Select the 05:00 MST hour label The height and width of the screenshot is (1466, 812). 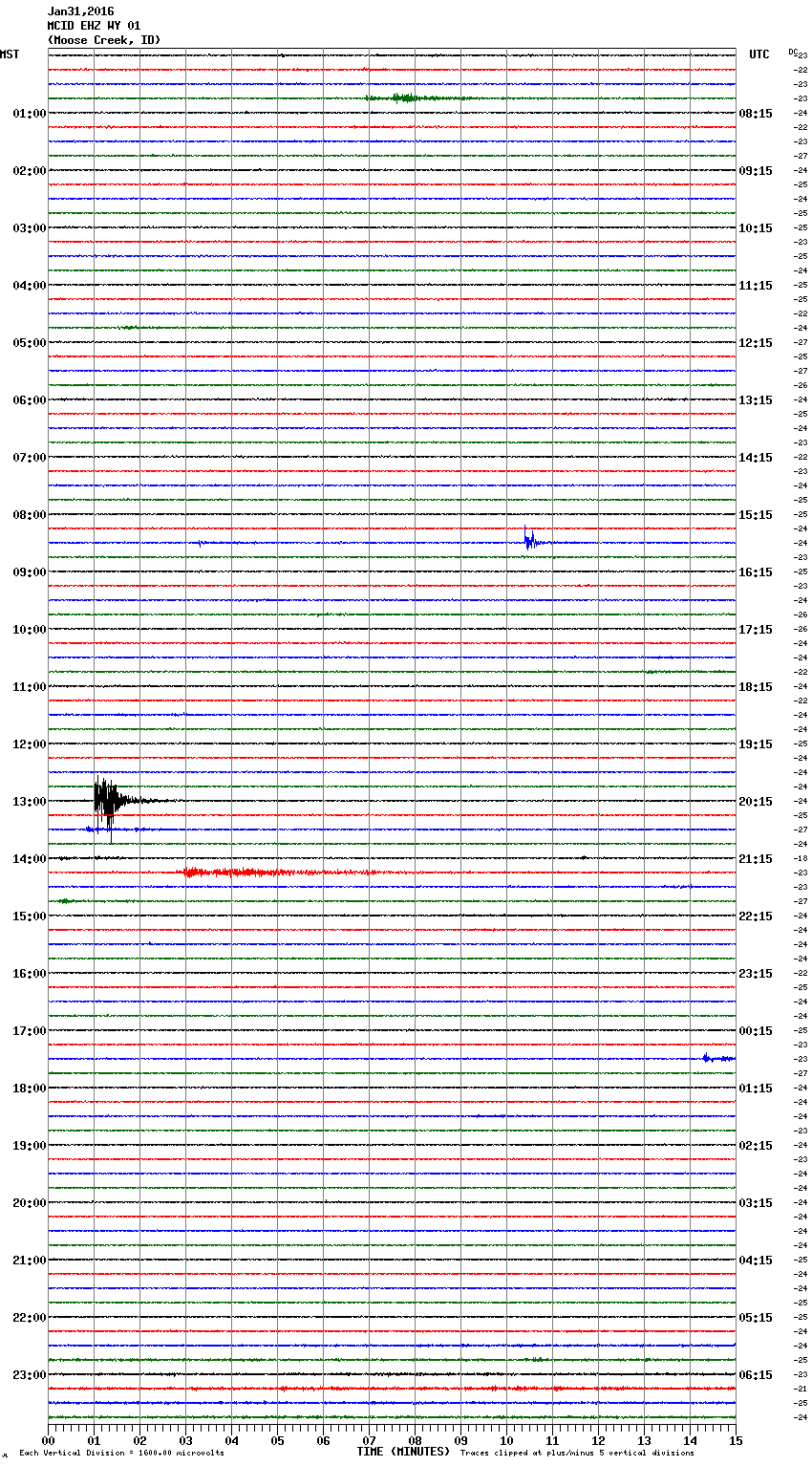(x=29, y=343)
